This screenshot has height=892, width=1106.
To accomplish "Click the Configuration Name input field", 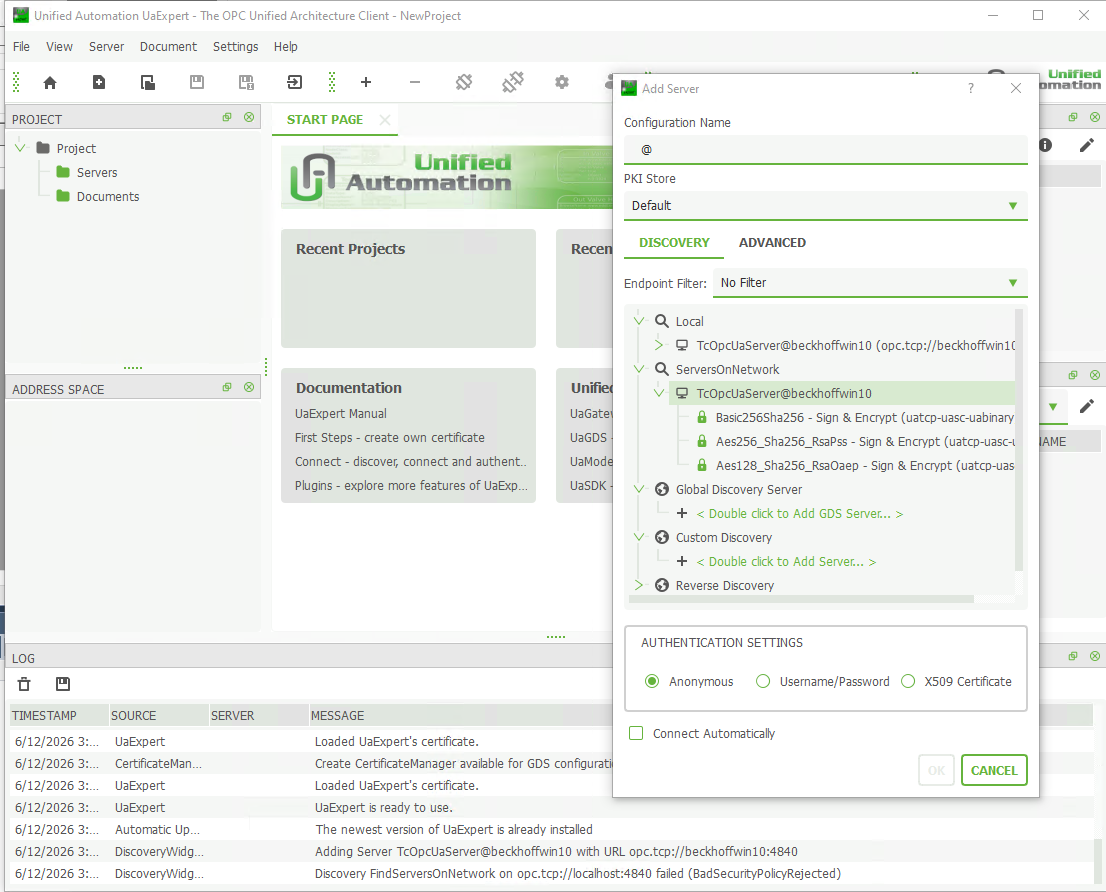I will (825, 149).
